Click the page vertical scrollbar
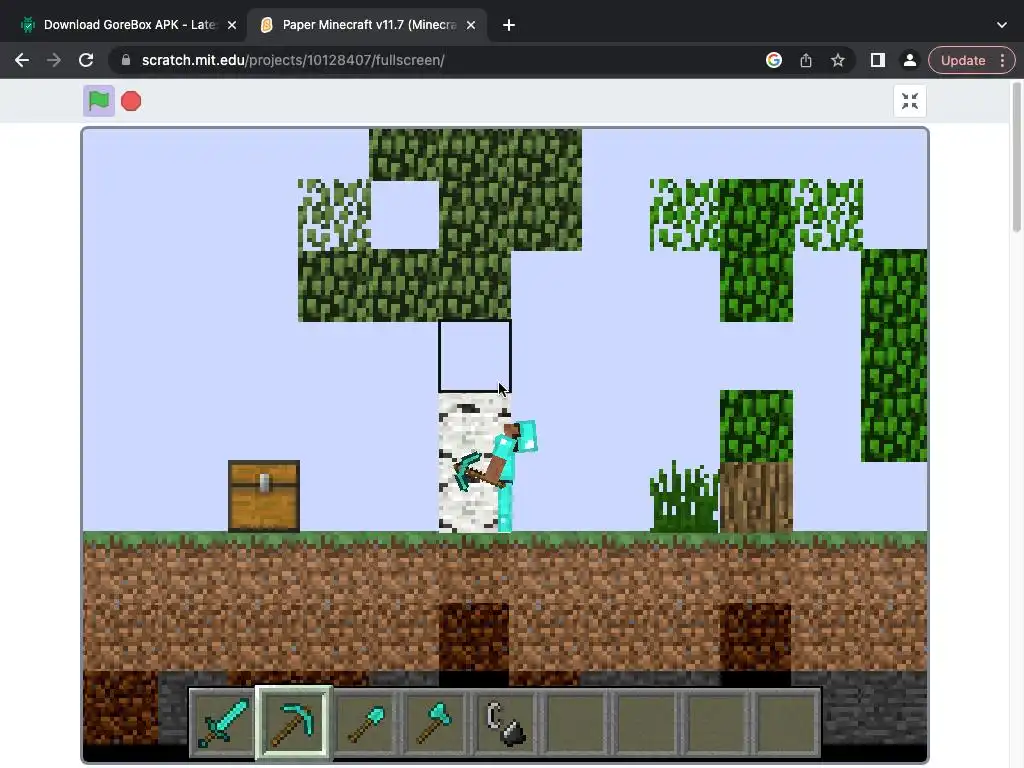Screen dimensions: 1024x768 coord(1017,157)
